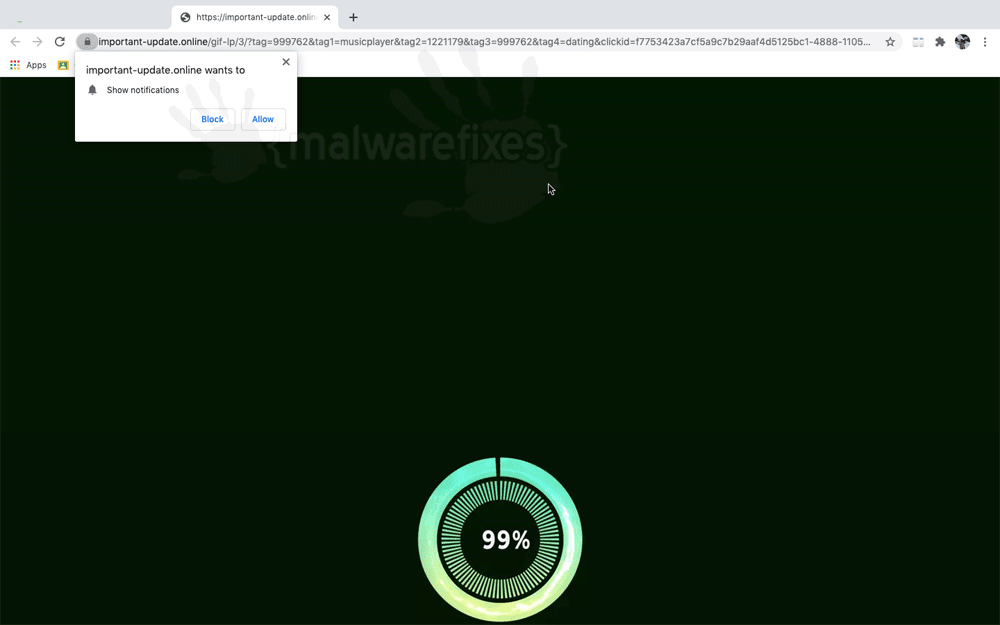
Task: Go back to the previous page
Action: [15, 42]
